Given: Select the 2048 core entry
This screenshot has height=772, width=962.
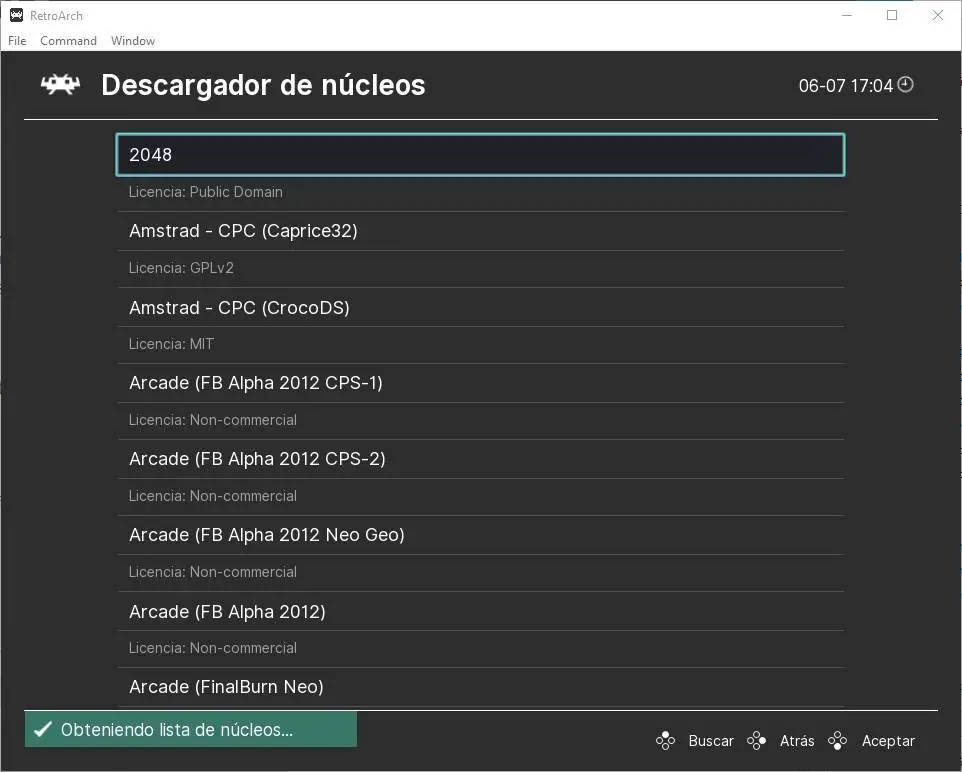Looking at the screenshot, I should coord(480,155).
